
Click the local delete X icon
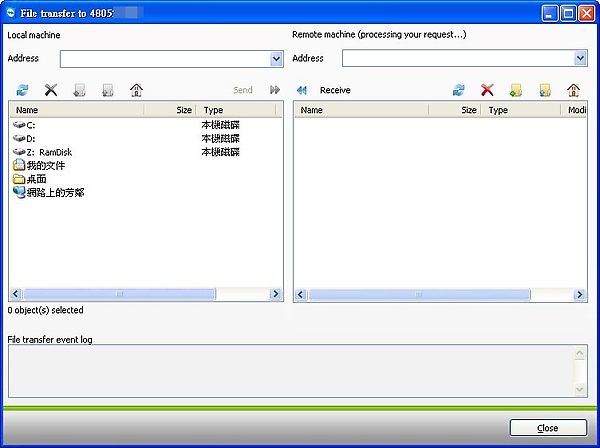point(51,90)
